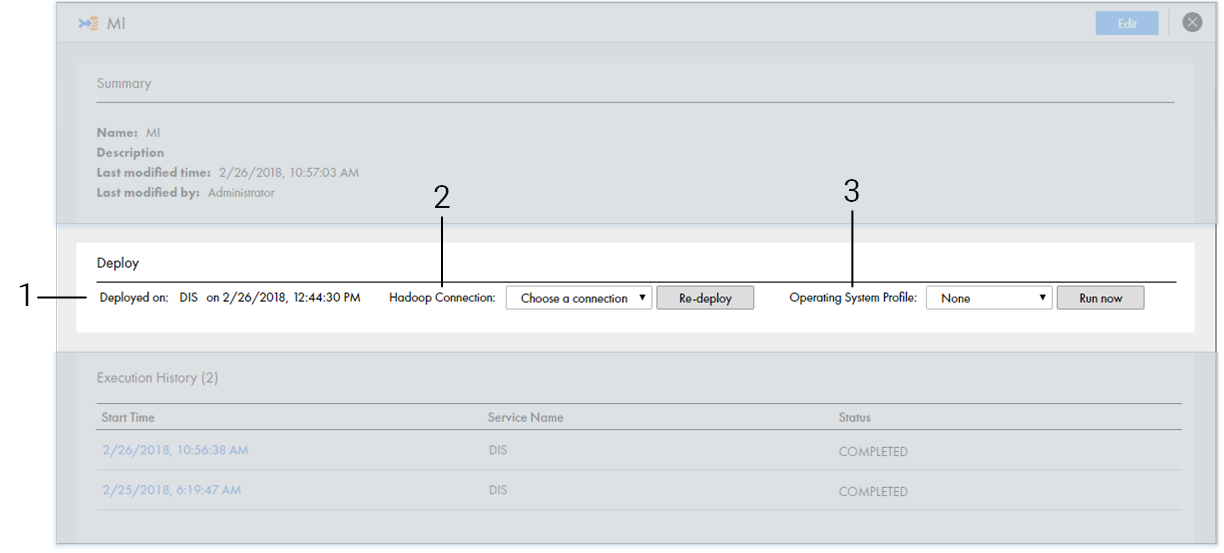Click the MI mass ingestion icon
The image size is (1224, 553).
pyautogui.click(x=88, y=23)
